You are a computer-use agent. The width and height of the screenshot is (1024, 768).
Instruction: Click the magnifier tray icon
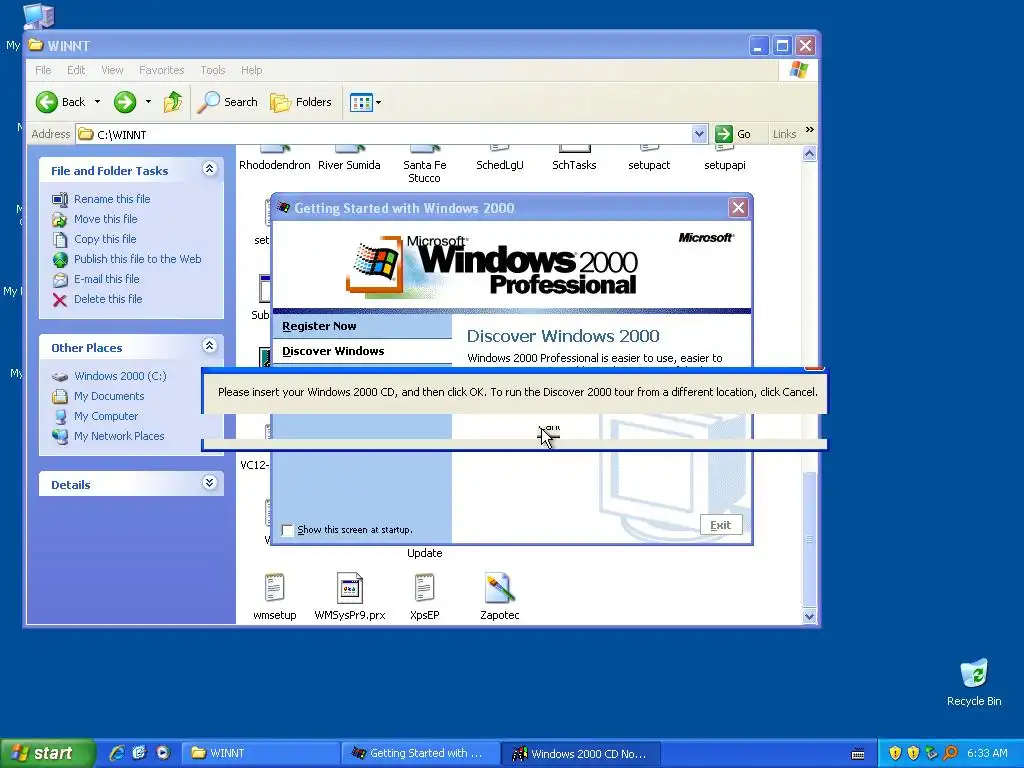pyautogui.click(x=950, y=753)
